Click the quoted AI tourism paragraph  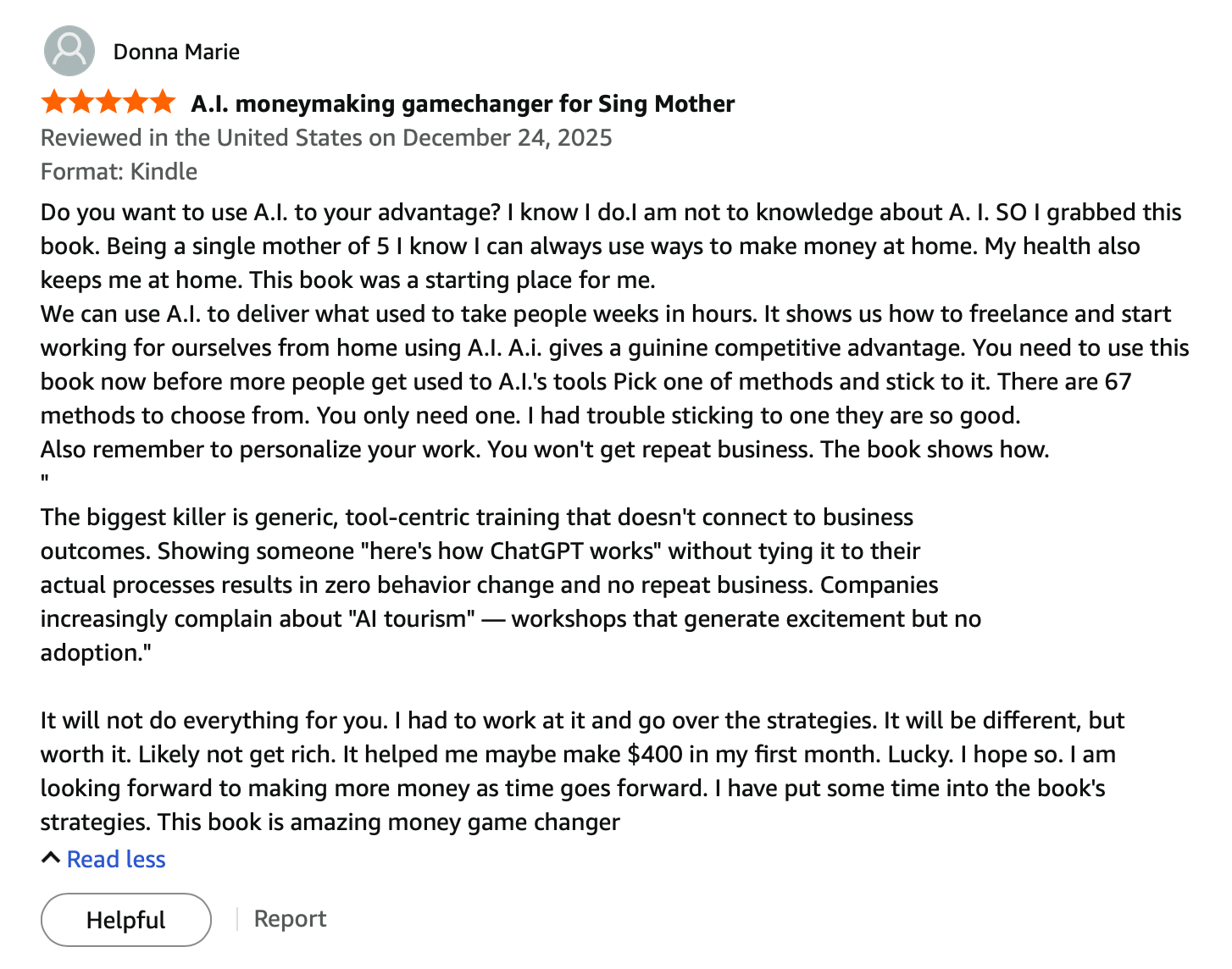(x=508, y=584)
